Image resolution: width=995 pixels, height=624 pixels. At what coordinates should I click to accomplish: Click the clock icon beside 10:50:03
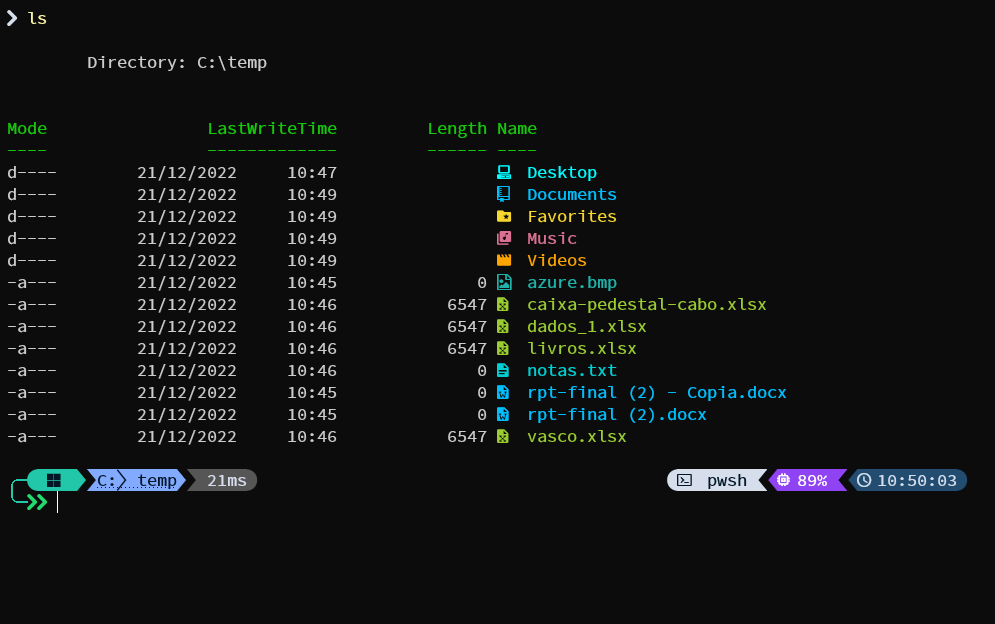(864, 480)
